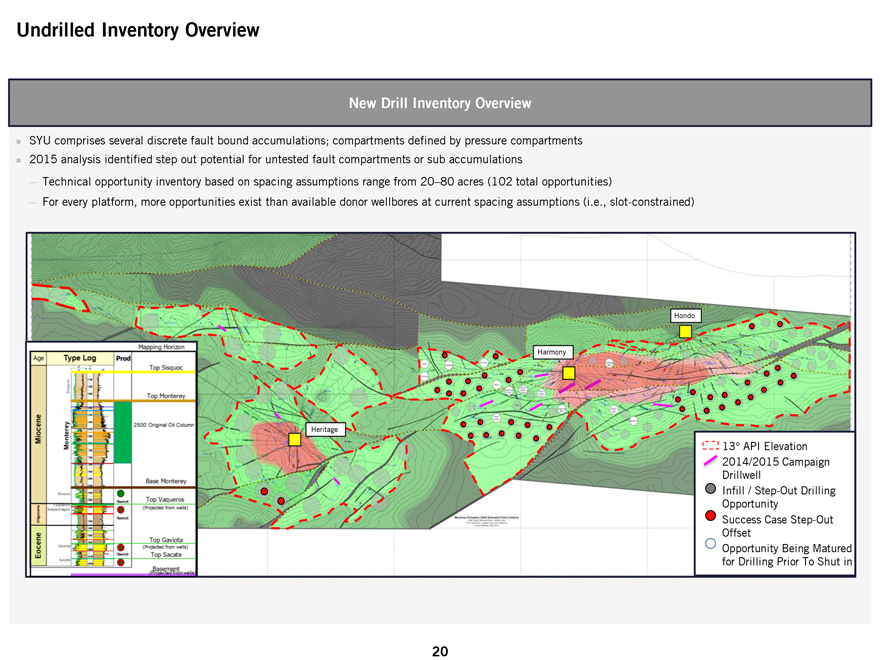Image resolution: width=880 pixels, height=660 pixels.
Task: Click the yellow Hondo platform square
Action: click(x=685, y=332)
